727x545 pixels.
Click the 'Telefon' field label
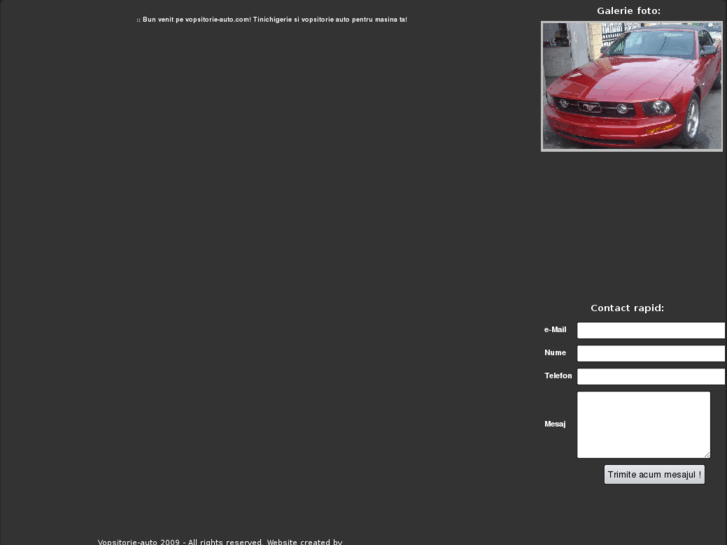tap(558, 376)
